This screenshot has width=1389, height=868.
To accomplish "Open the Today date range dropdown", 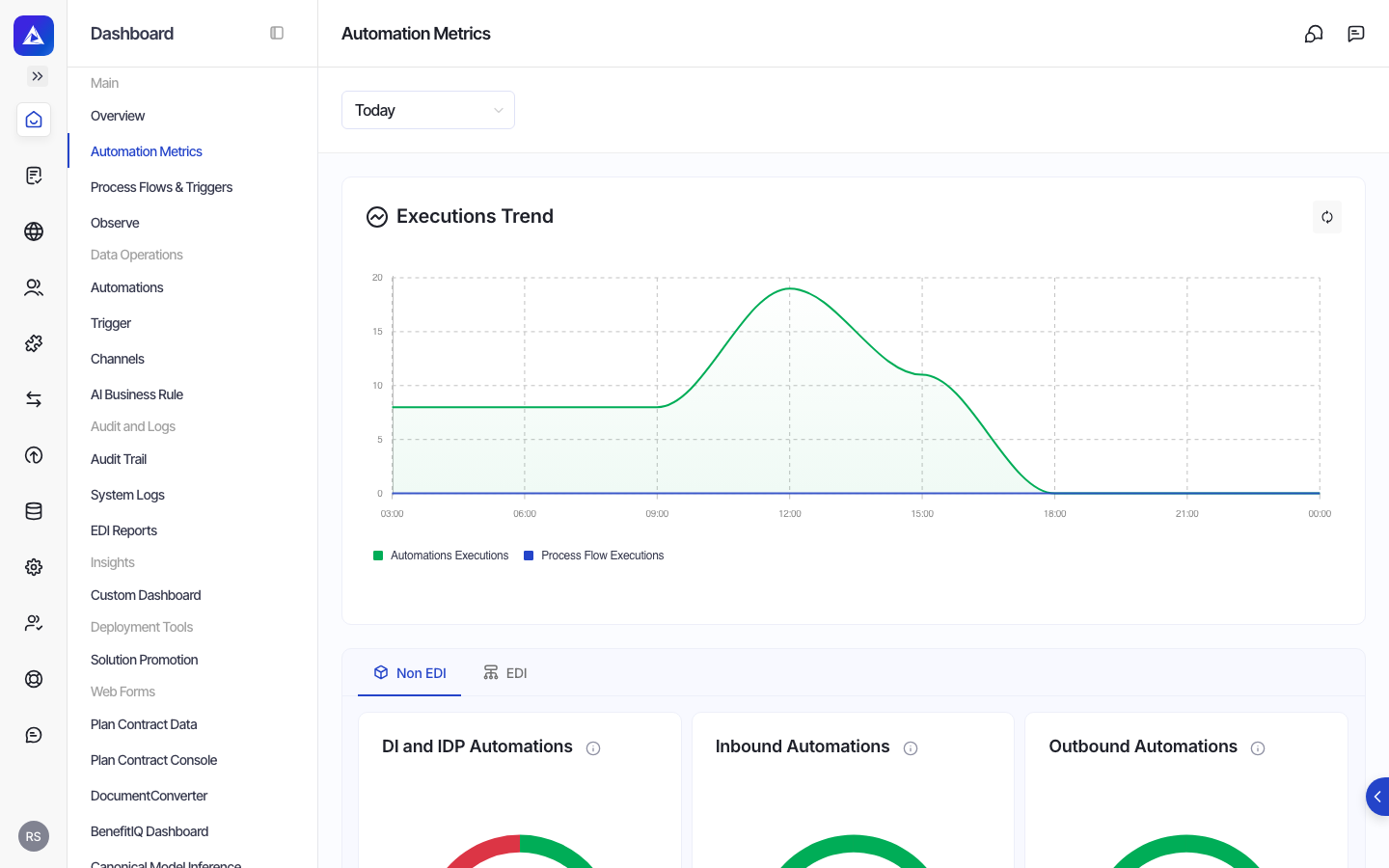I will click(x=428, y=110).
